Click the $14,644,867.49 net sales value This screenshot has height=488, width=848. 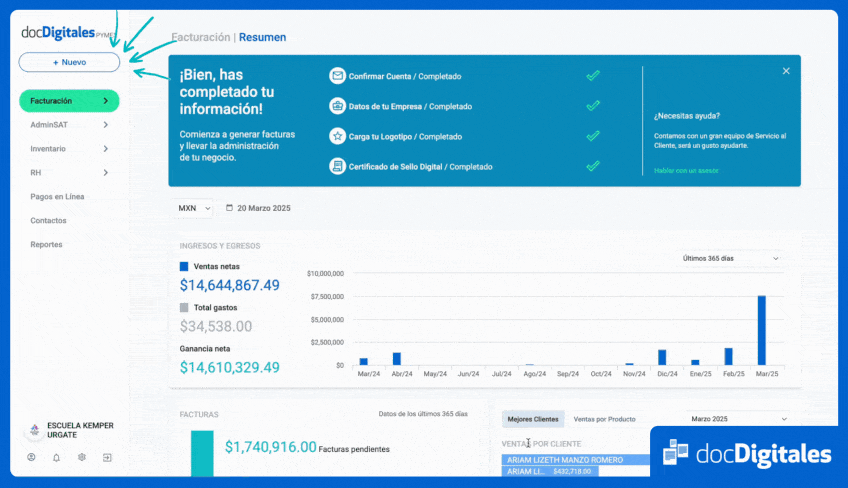tap(229, 285)
